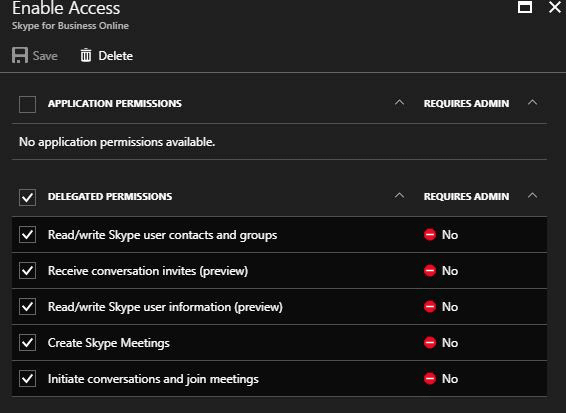Click the Delegated Permissions column header

[110, 197]
